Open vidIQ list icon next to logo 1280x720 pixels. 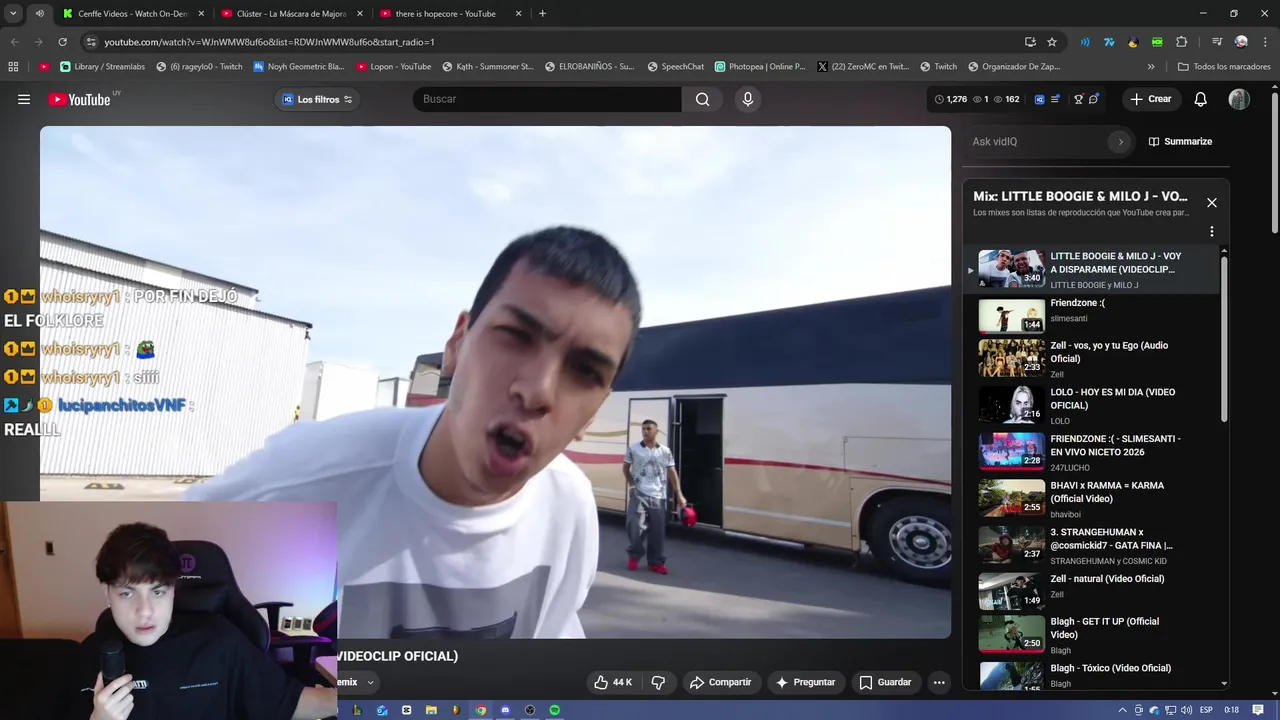[1055, 99]
